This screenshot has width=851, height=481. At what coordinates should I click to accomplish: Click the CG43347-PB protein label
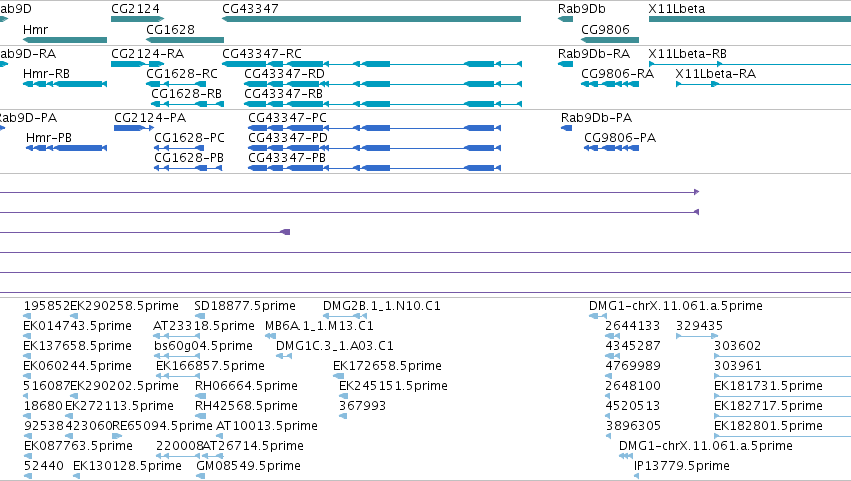click(x=287, y=157)
